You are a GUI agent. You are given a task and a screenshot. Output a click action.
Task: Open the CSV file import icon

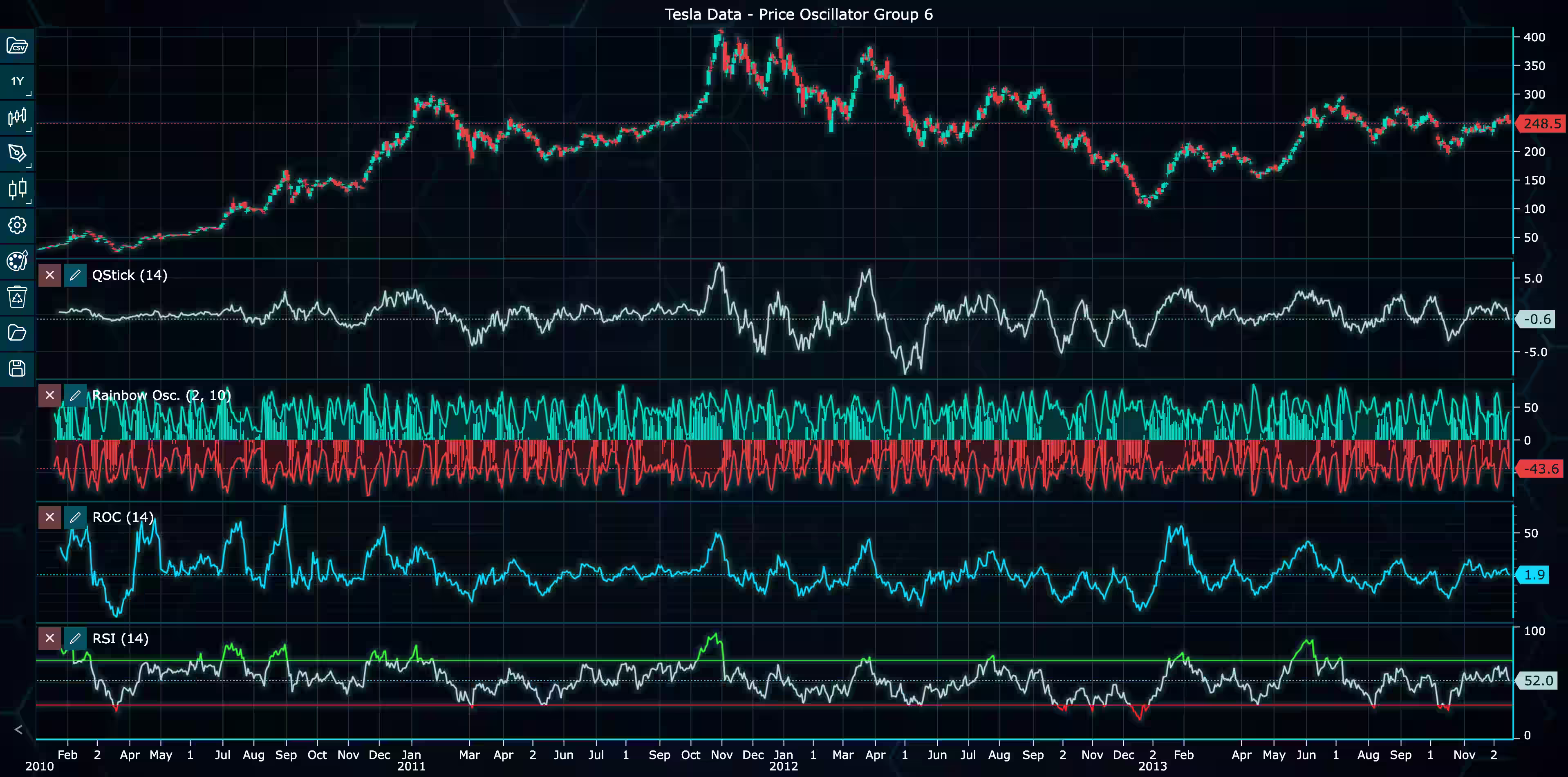click(x=17, y=46)
